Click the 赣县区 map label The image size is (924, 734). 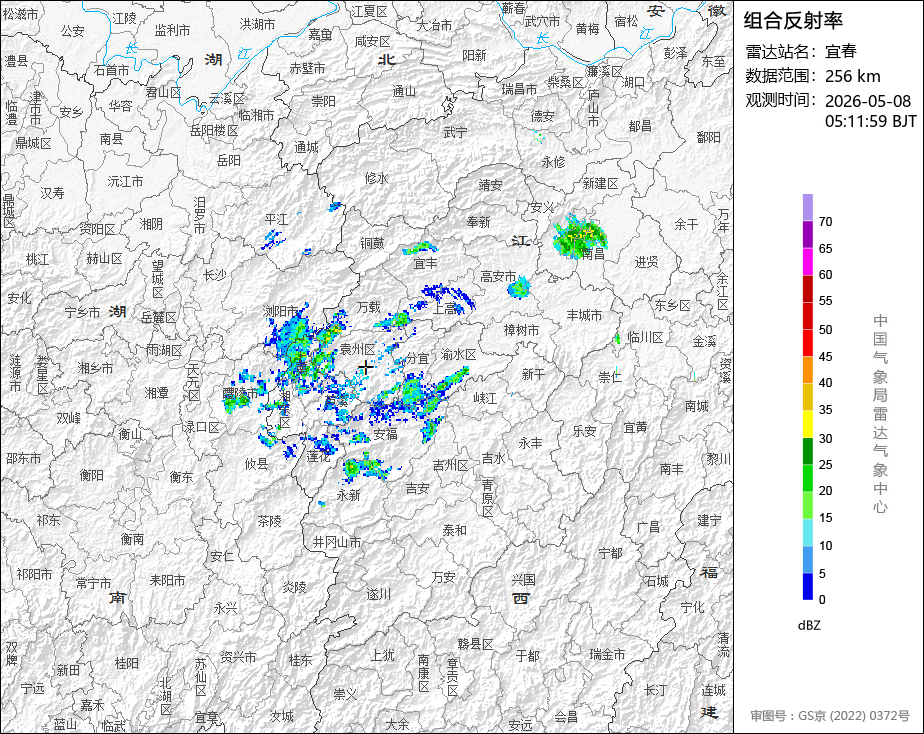click(x=475, y=644)
